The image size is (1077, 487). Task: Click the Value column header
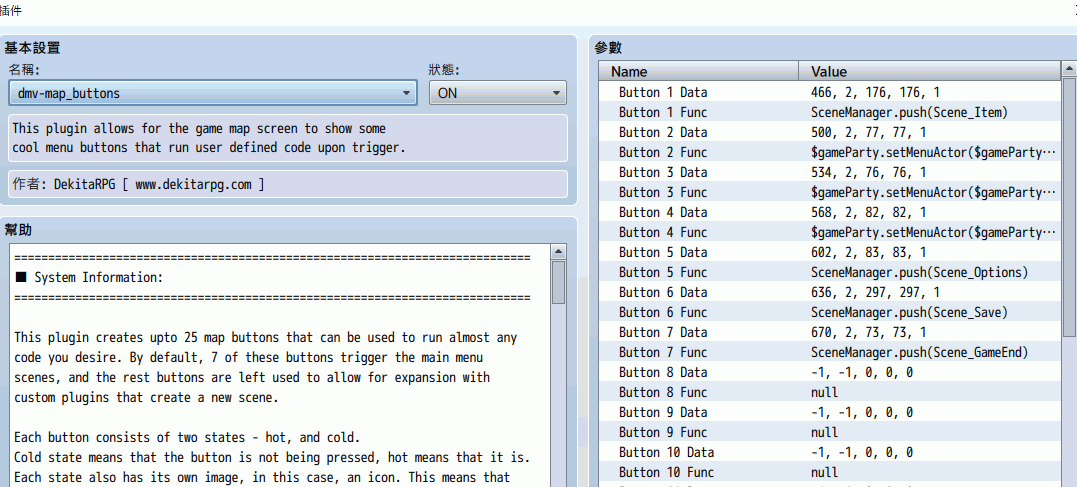point(930,71)
